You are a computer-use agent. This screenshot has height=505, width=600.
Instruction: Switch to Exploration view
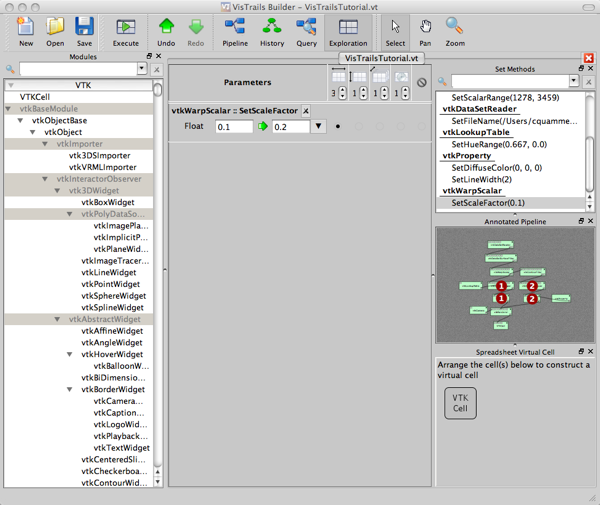[x=348, y=32]
